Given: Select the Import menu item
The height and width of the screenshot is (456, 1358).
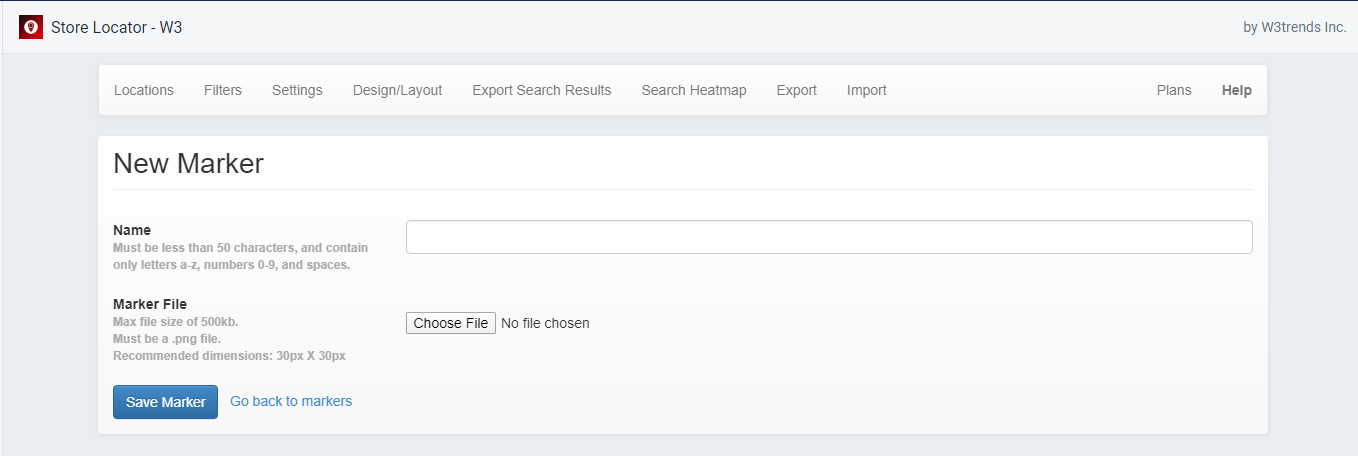Looking at the screenshot, I should [x=867, y=90].
